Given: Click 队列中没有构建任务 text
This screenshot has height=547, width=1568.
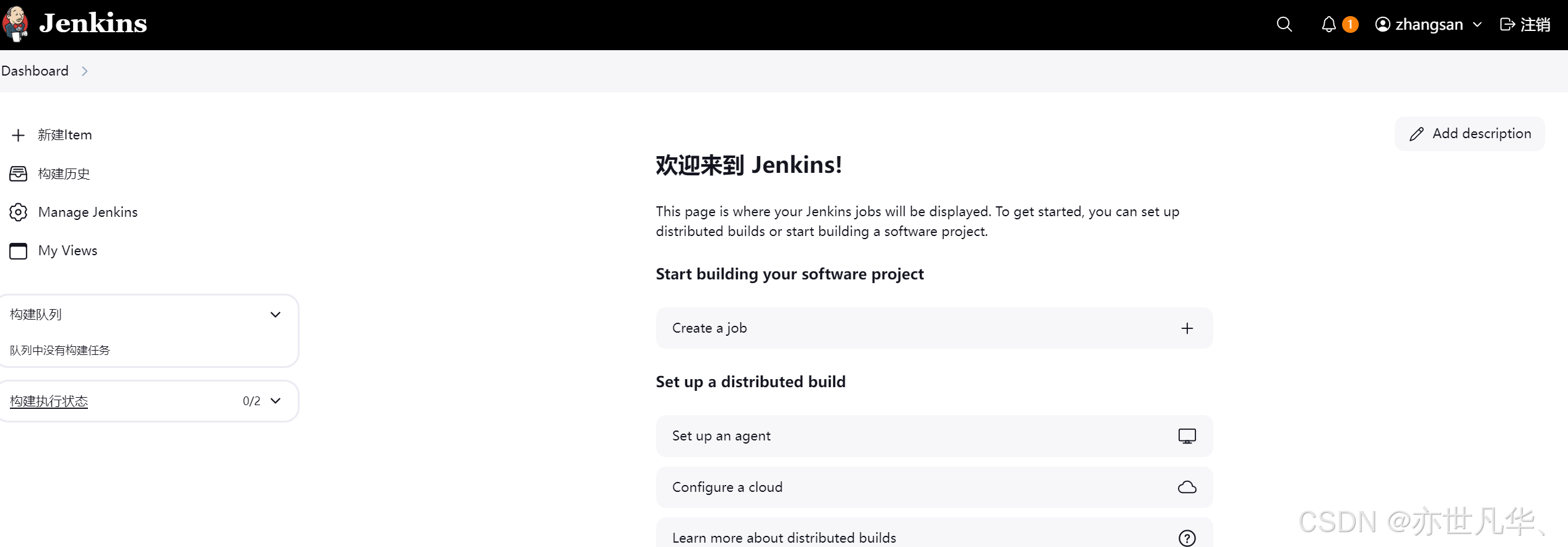Looking at the screenshot, I should click(59, 350).
